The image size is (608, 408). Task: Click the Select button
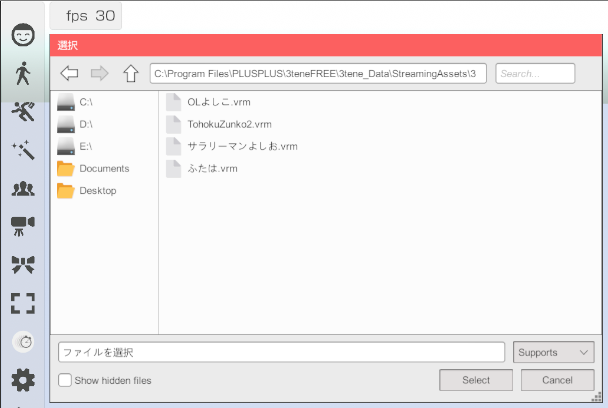(x=476, y=380)
